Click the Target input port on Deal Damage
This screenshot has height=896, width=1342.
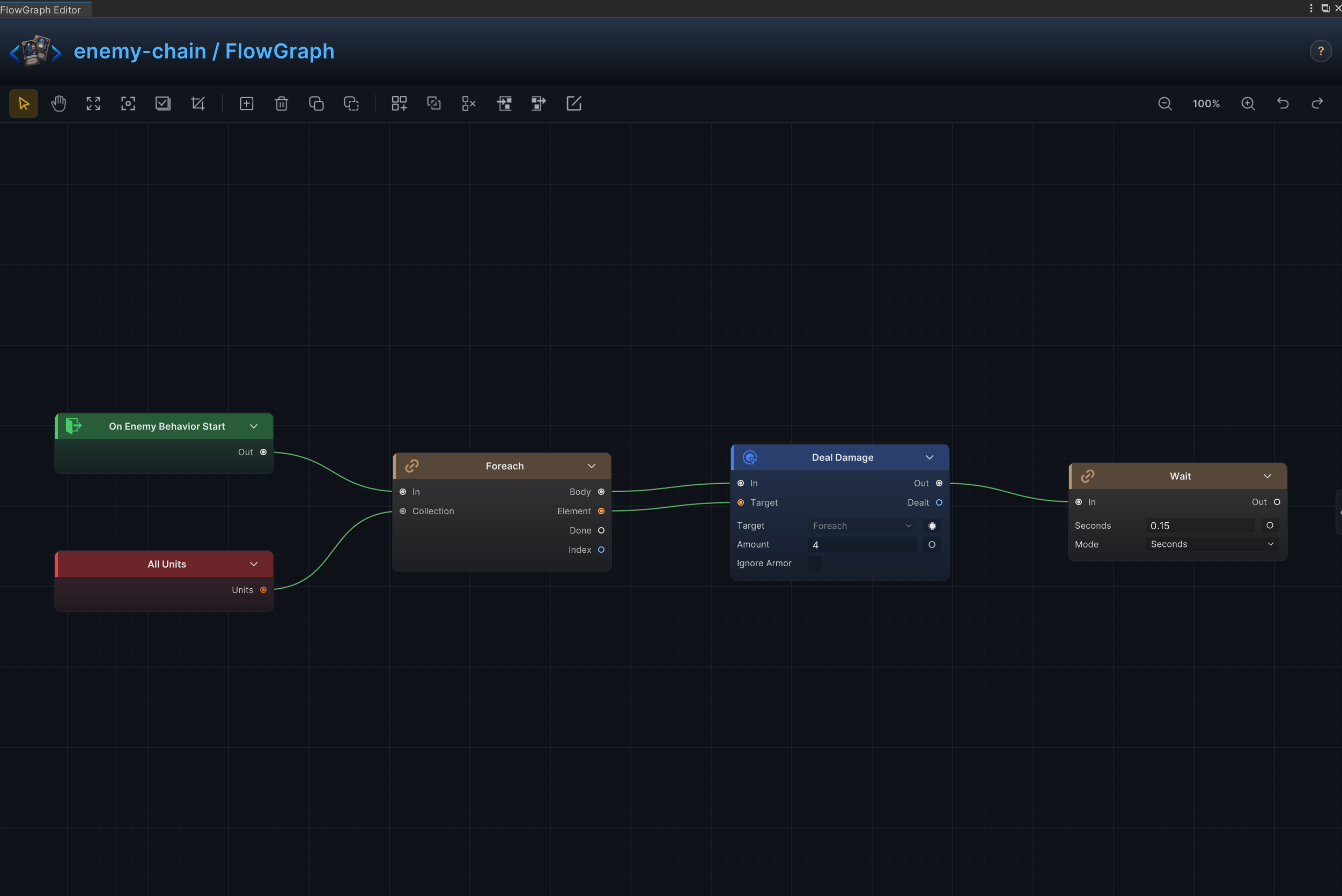tap(741, 502)
